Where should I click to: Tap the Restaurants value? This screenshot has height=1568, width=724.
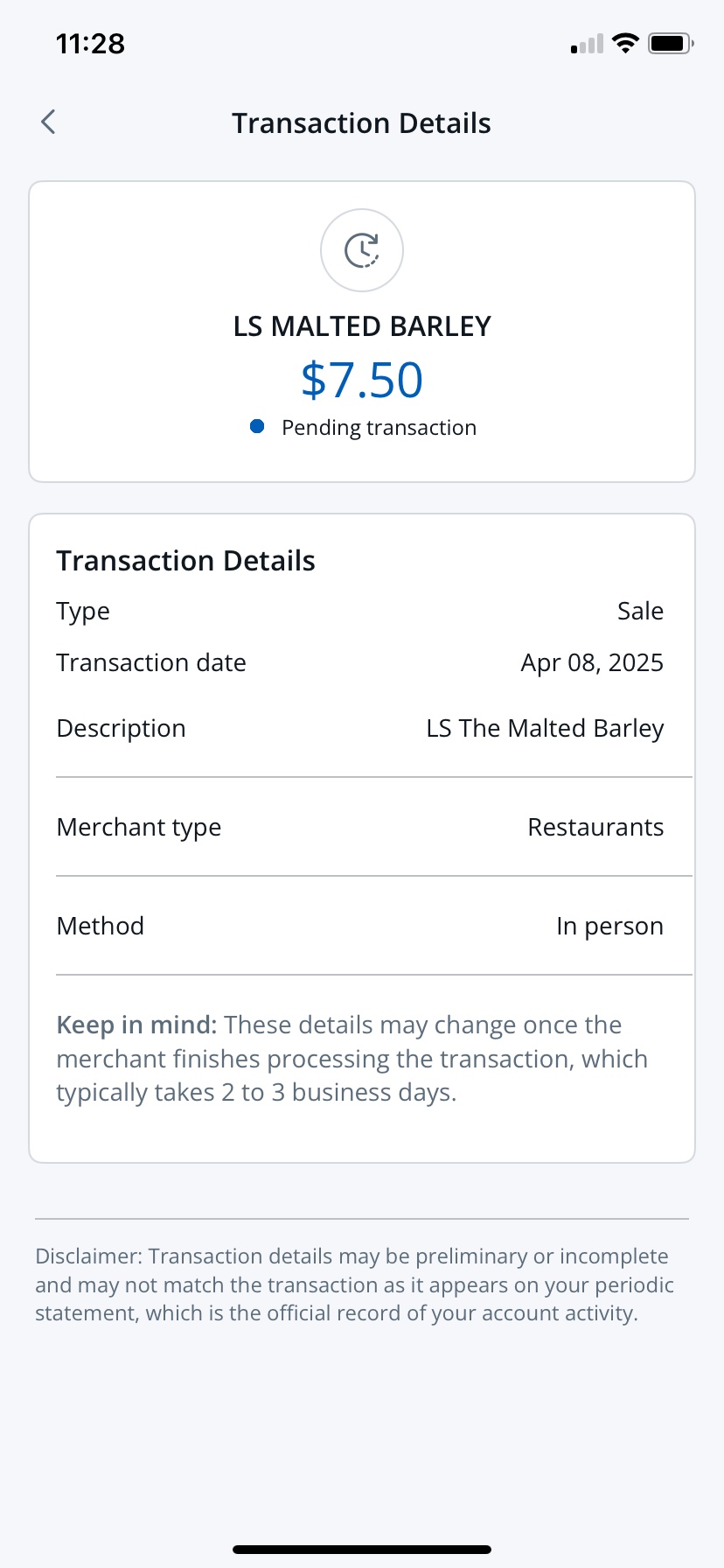tap(595, 827)
